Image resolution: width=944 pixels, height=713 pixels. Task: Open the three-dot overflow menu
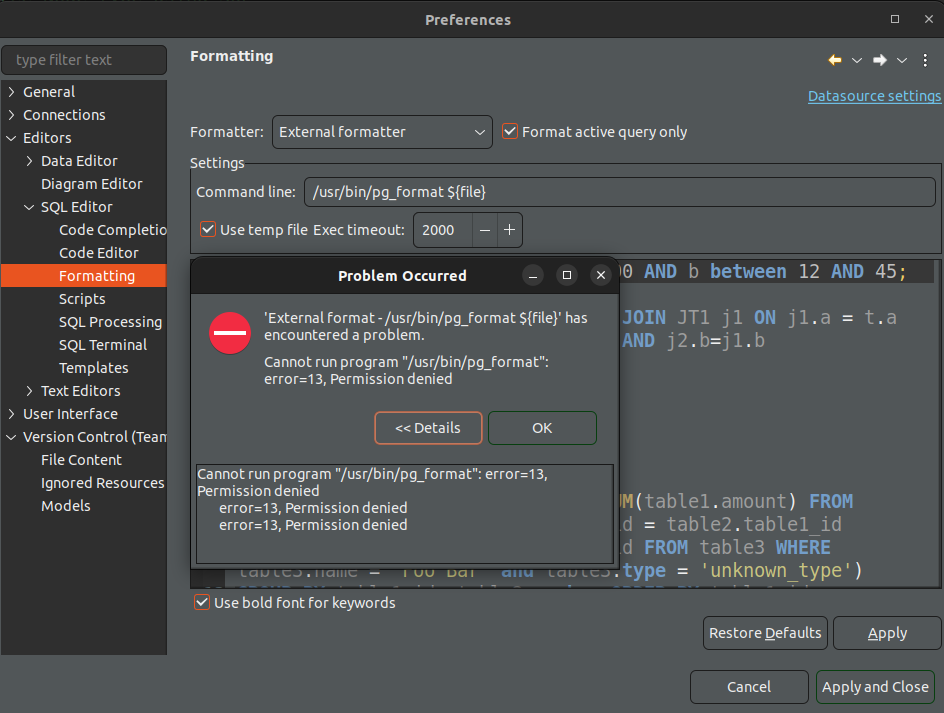coord(923,59)
